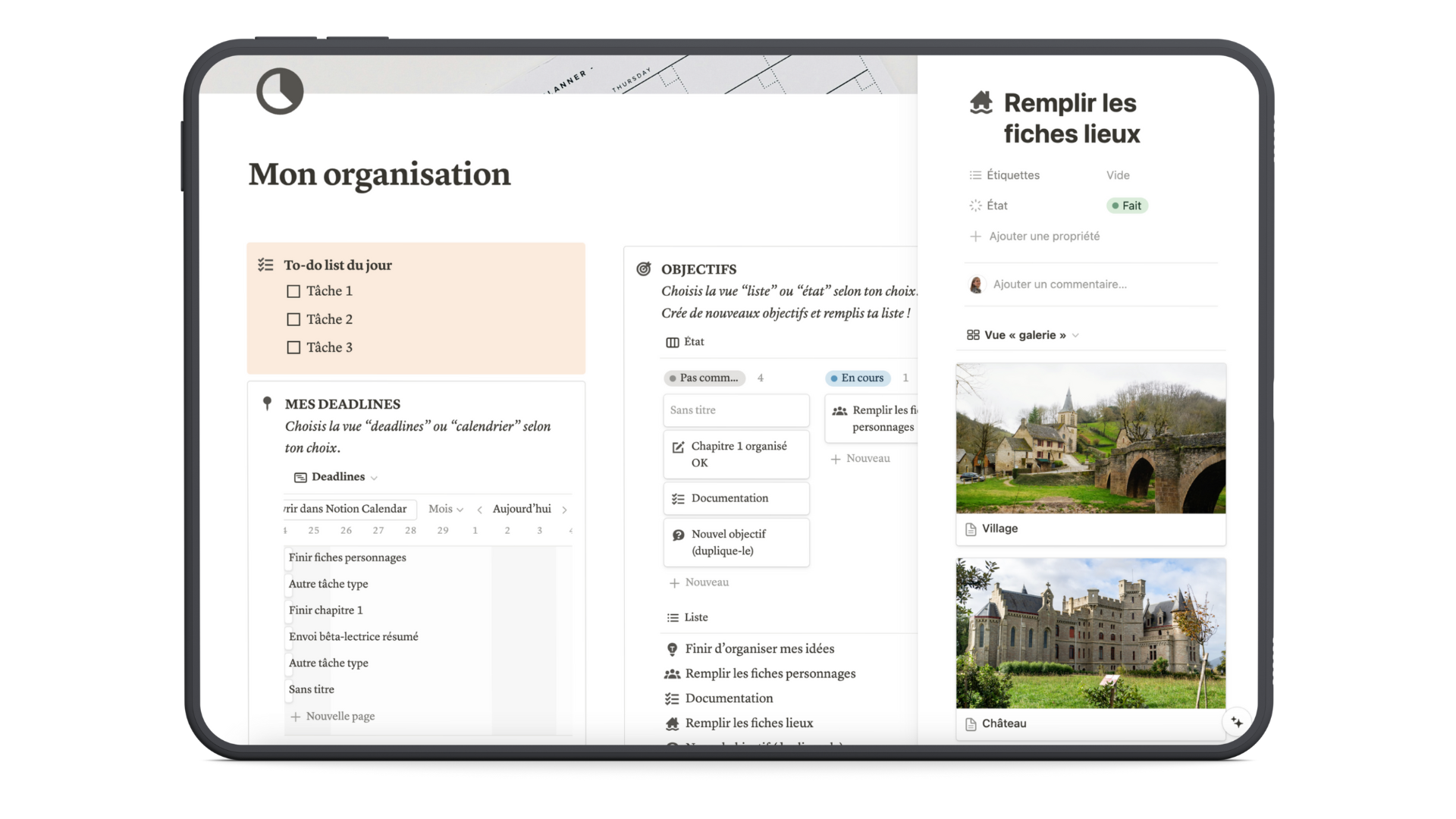This screenshot has width=1456, height=819.
Task: Switch to the État board view tab
Action: [x=686, y=342]
